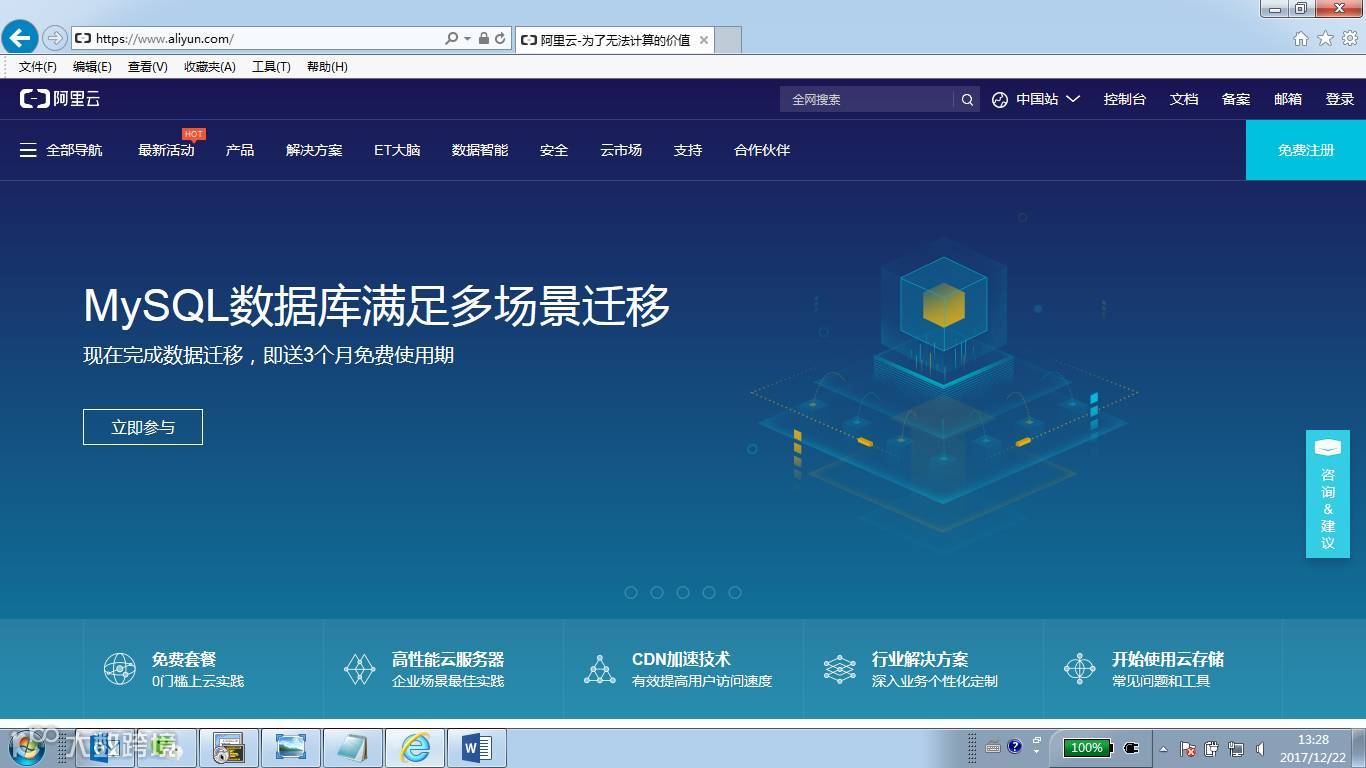The image size is (1366, 768).
Task: Open the 最新活动 nav item
Action: point(166,150)
